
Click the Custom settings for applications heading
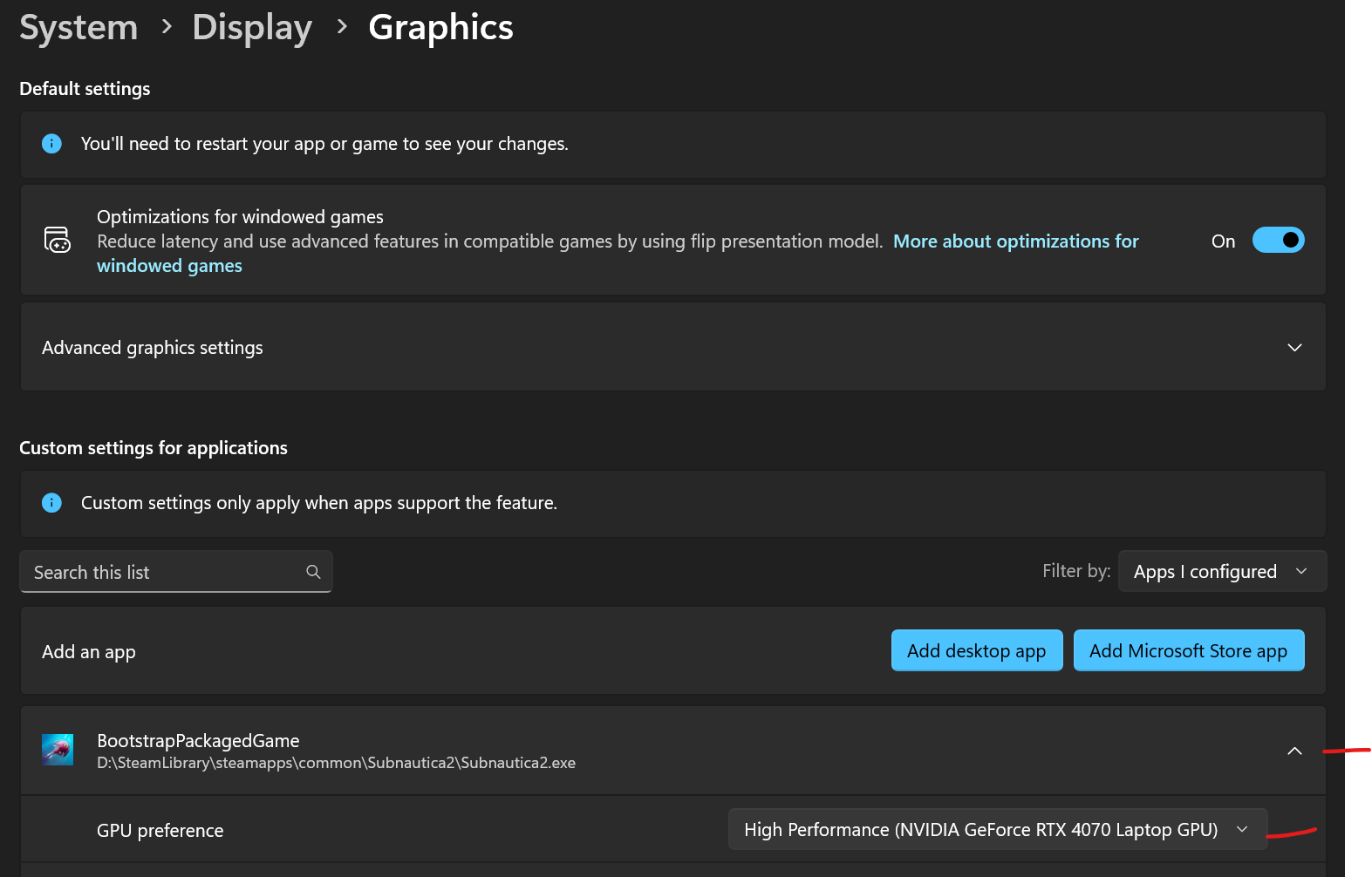pos(154,448)
